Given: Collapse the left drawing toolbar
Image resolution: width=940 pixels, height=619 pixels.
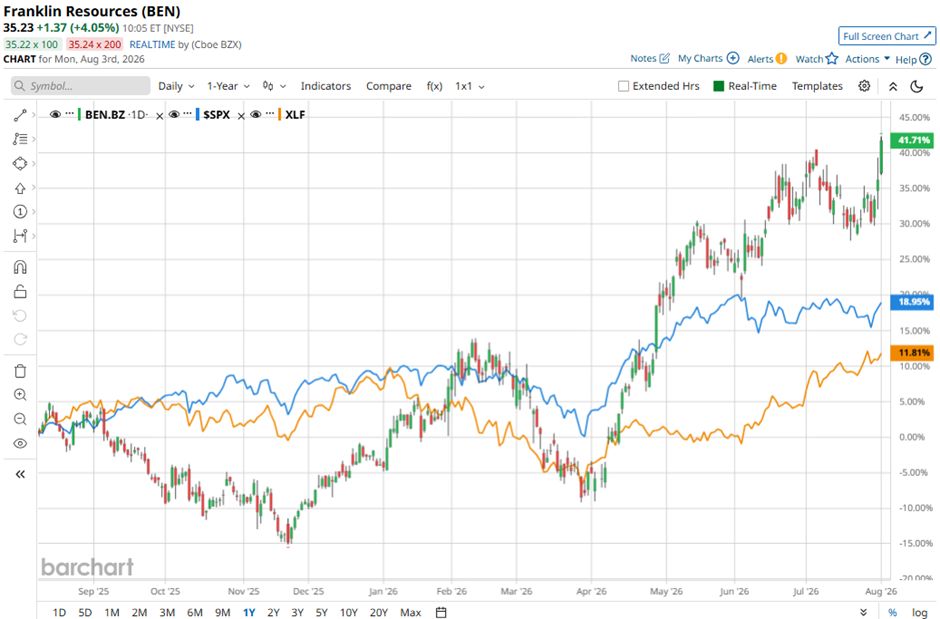Looking at the screenshot, I should 20,474.
